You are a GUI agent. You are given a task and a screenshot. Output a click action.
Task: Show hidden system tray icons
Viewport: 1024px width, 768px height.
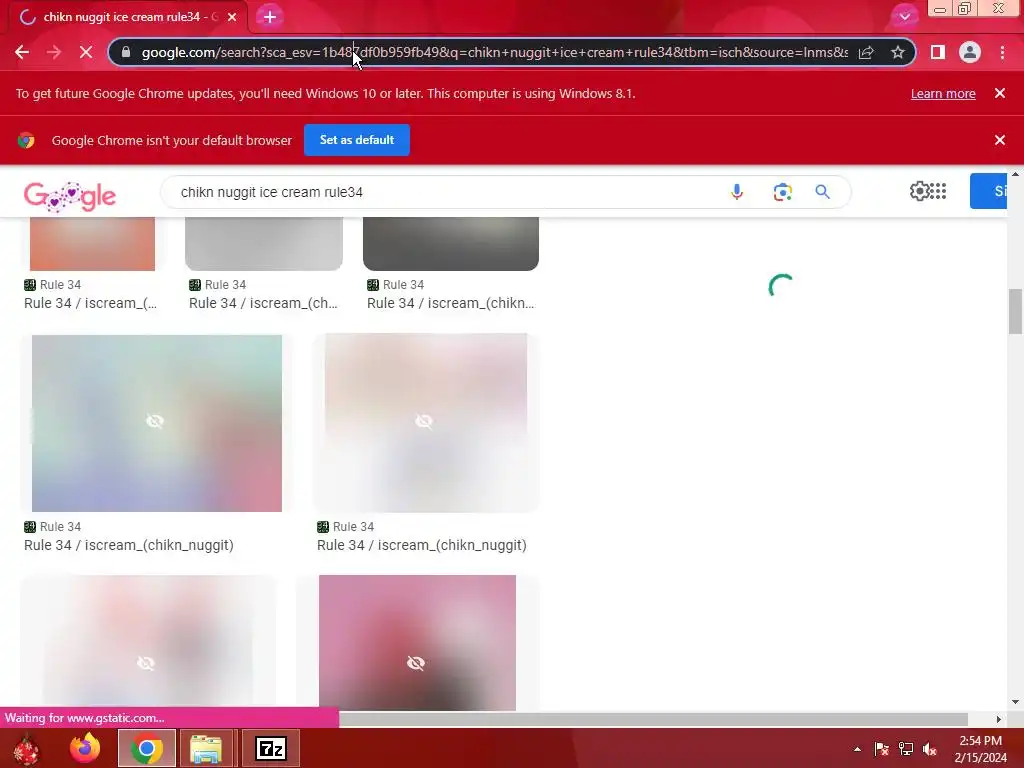click(x=857, y=749)
